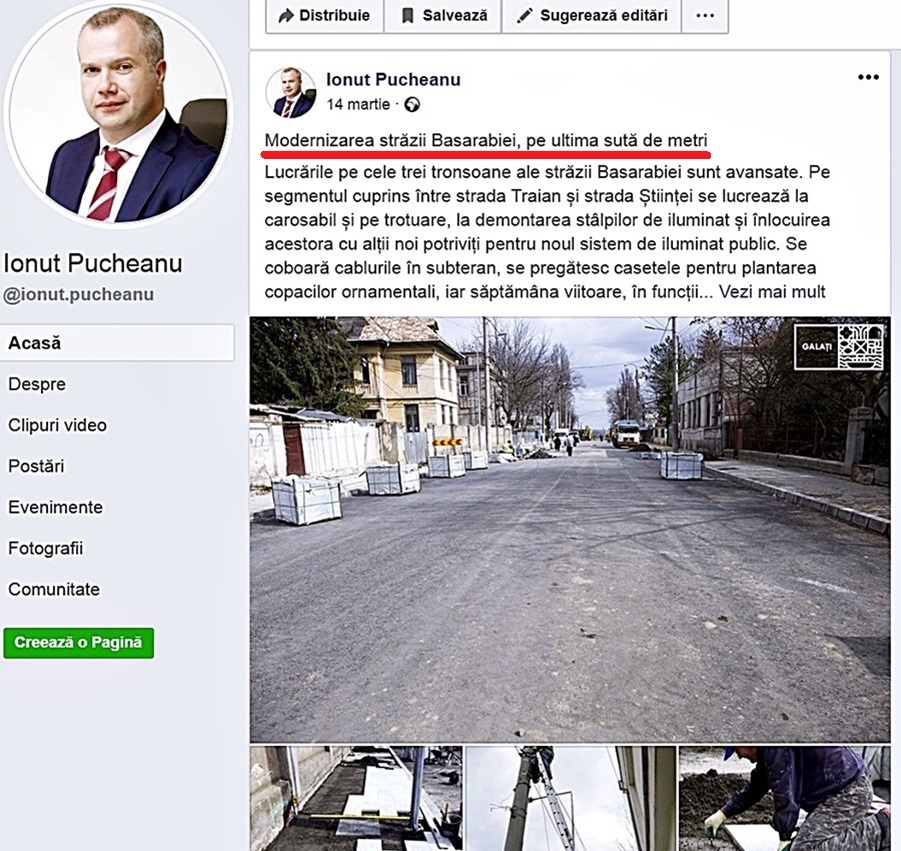This screenshot has height=851, width=901.
Task: Open the post options three-dot menu
Action: tap(868, 77)
